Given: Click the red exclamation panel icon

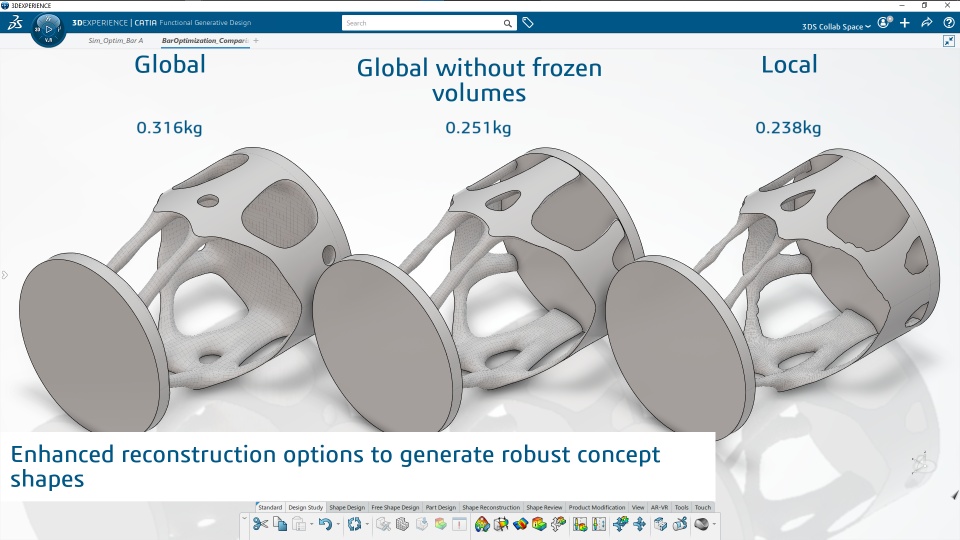Looking at the screenshot, I should point(459,524).
